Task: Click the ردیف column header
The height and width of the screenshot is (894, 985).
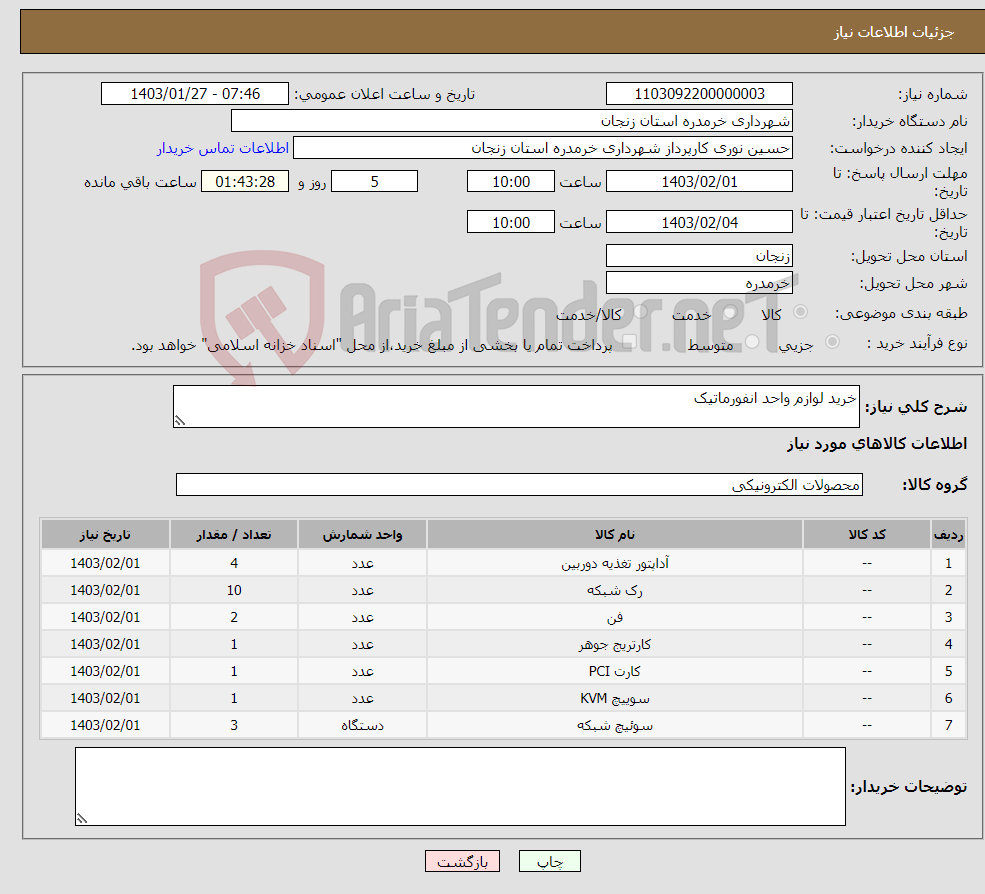Action: tap(949, 534)
